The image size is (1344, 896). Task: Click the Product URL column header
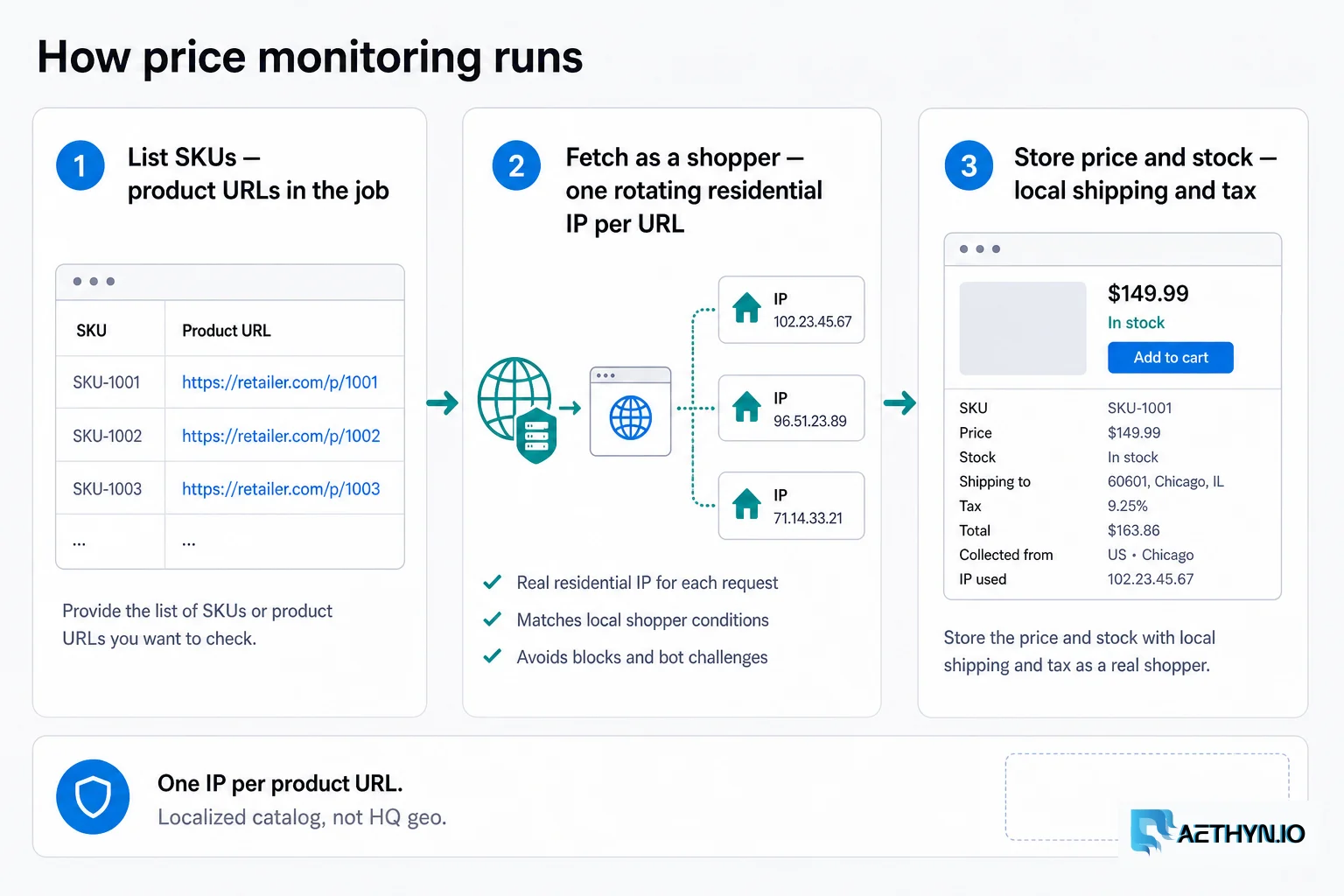pyautogui.click(x=227, y=331)
